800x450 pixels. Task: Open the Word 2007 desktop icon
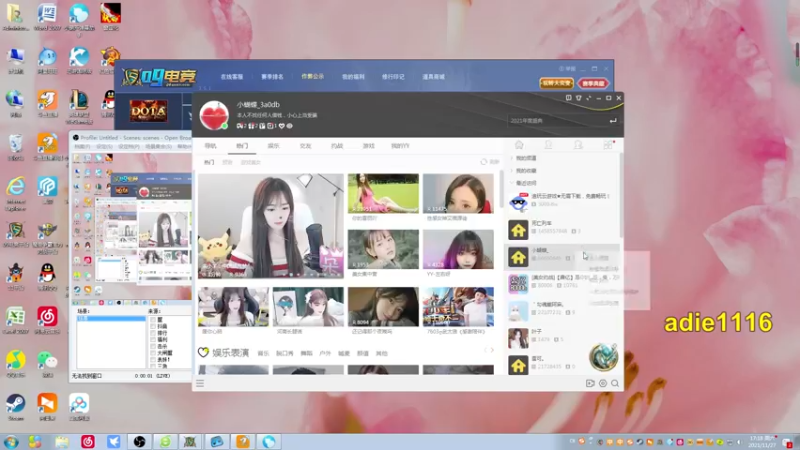pos(47,17)
